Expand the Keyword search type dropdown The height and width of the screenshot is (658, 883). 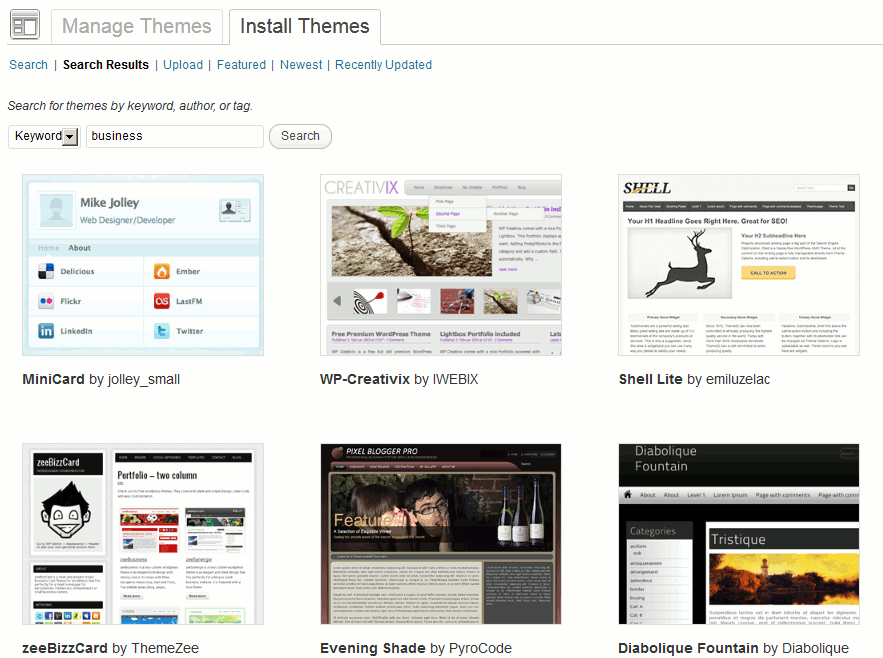click(x=44, y=136)
